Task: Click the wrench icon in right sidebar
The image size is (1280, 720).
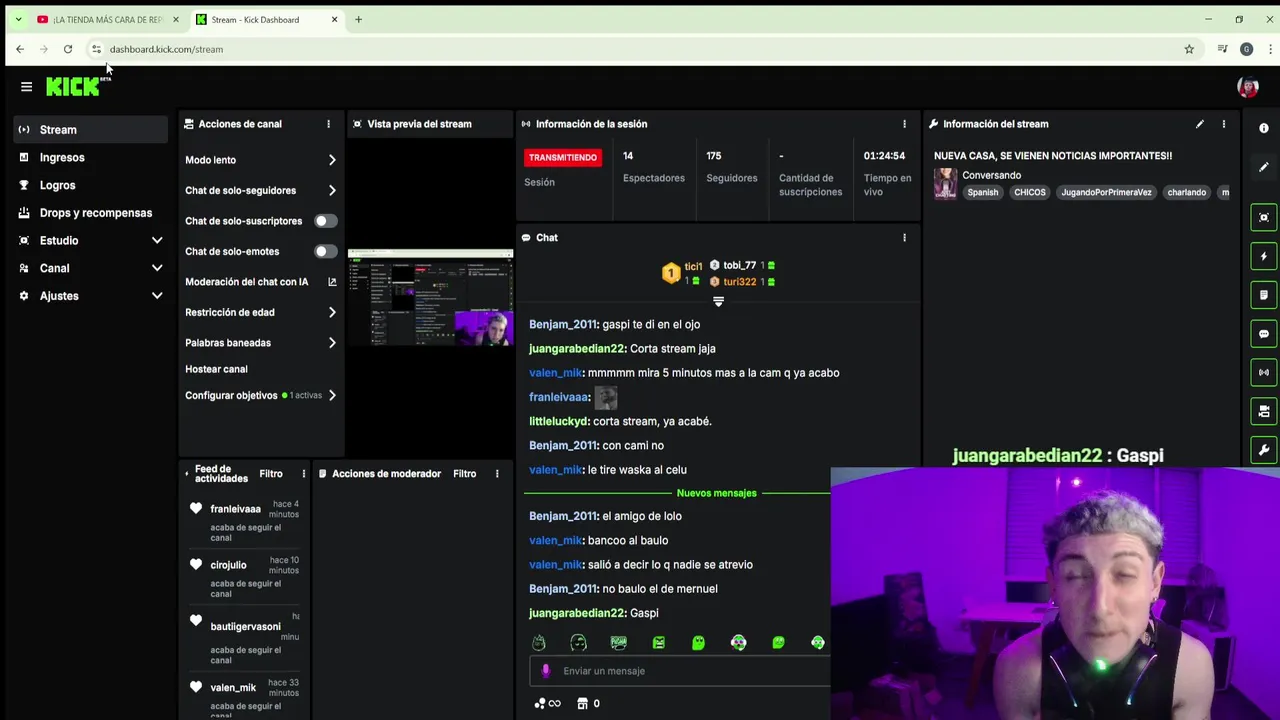Action: coord(1264,450)
